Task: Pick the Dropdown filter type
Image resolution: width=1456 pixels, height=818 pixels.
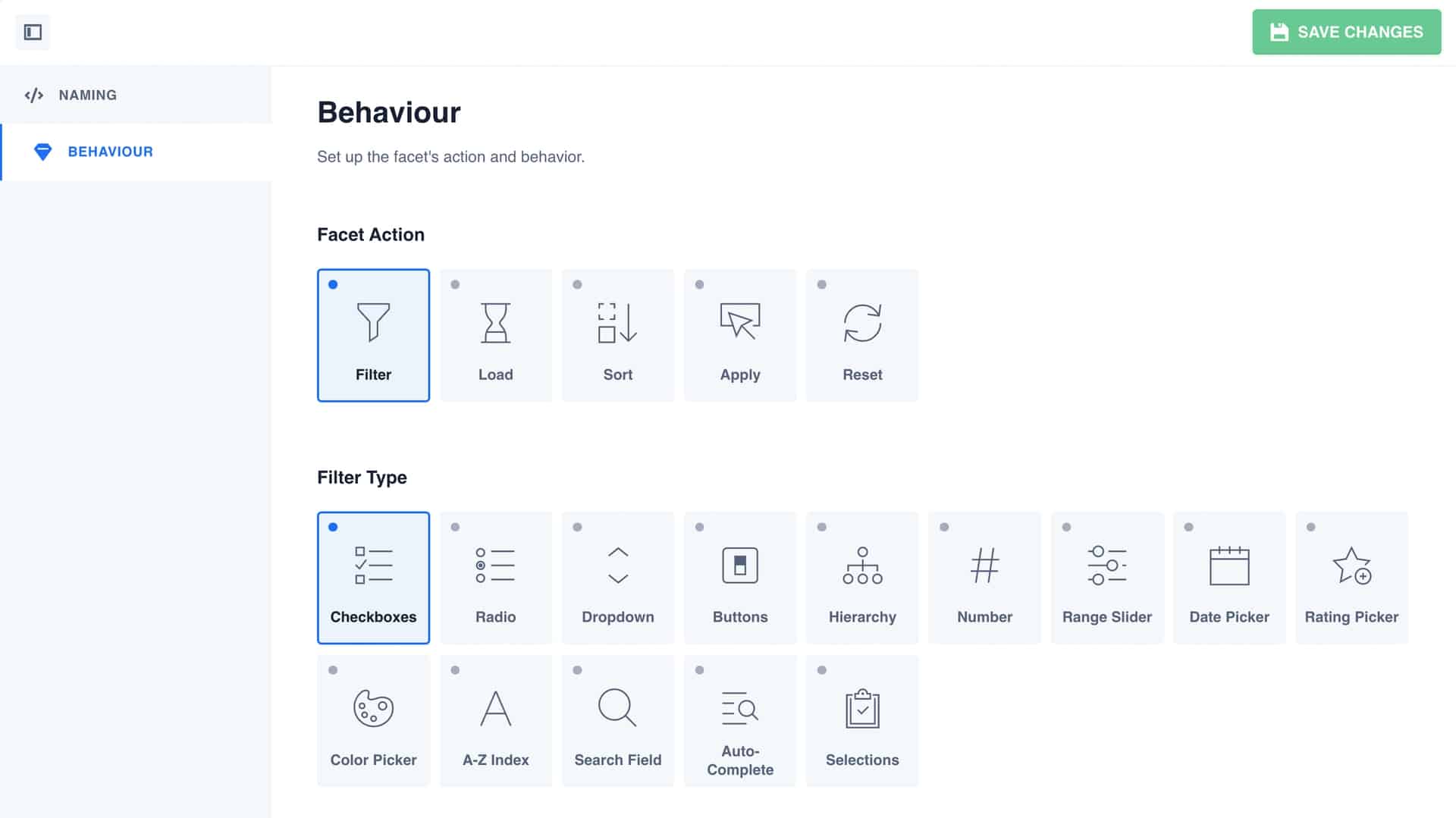Action: pyautogui.click(x=618, y=578)
